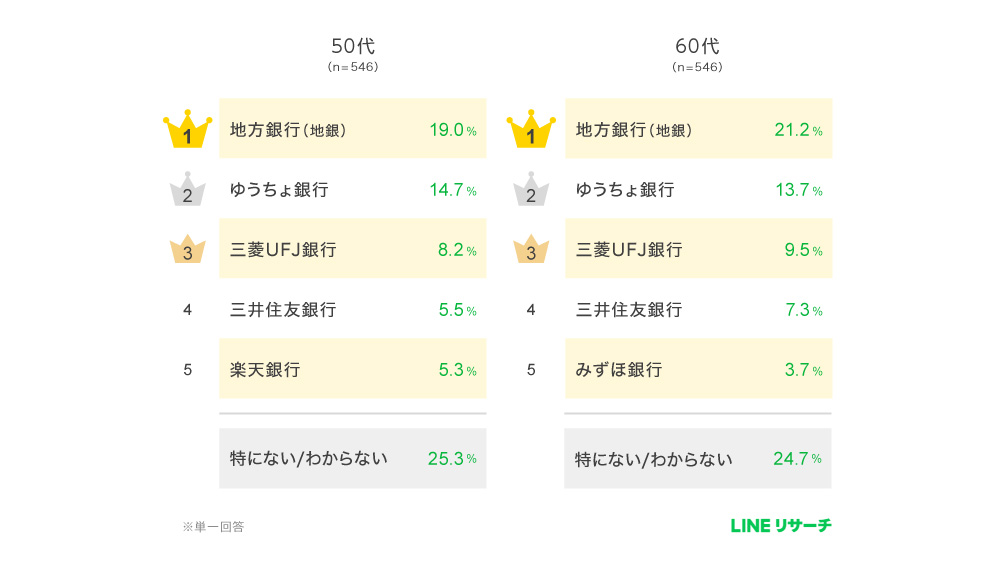Click the 60代 column heading
The height and width of the screenshot is (561, 1000).
(697, 46)
